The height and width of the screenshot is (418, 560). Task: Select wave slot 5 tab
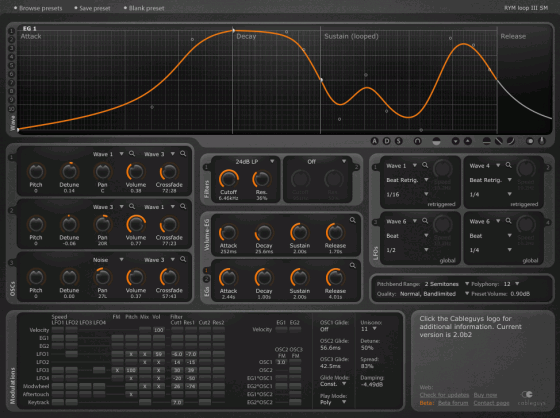click(11, 65)
